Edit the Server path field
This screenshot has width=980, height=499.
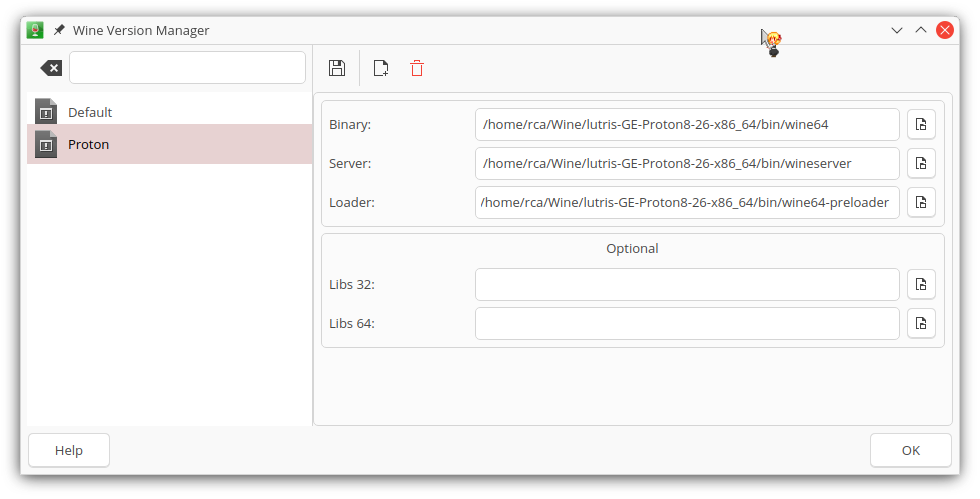pos(687,163)
